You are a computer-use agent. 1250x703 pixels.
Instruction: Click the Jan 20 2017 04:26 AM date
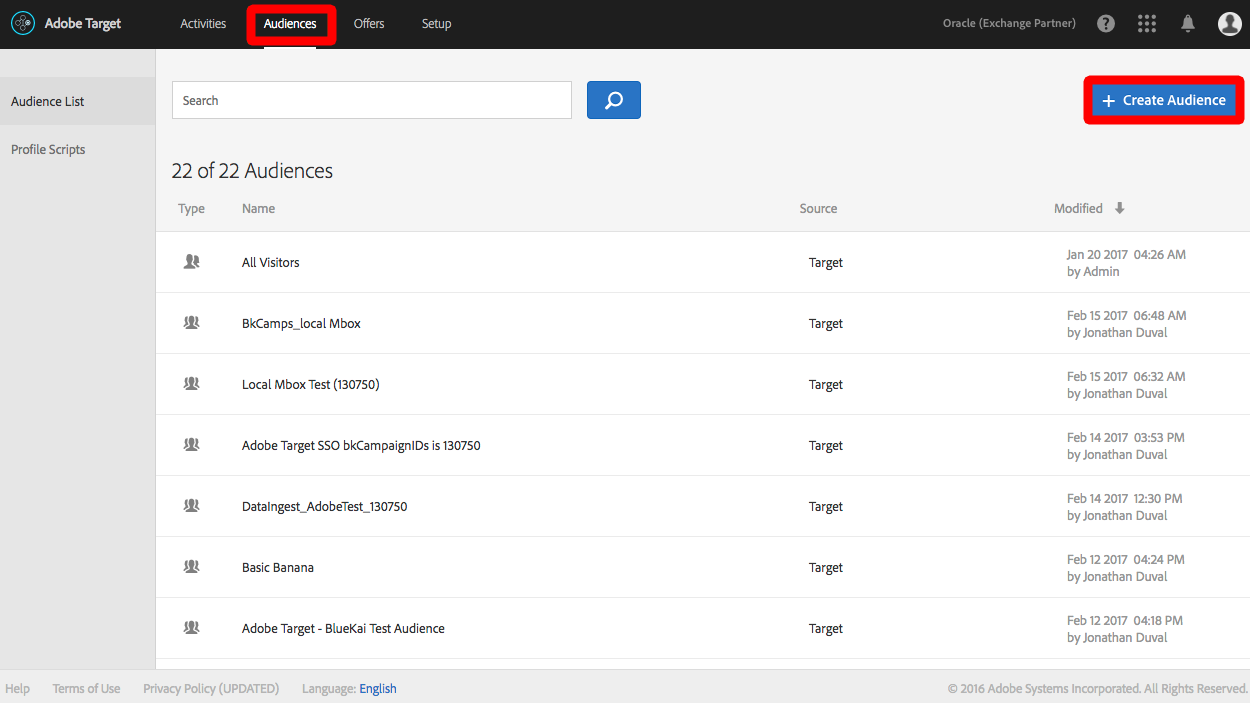click(x=1126, y=254)
